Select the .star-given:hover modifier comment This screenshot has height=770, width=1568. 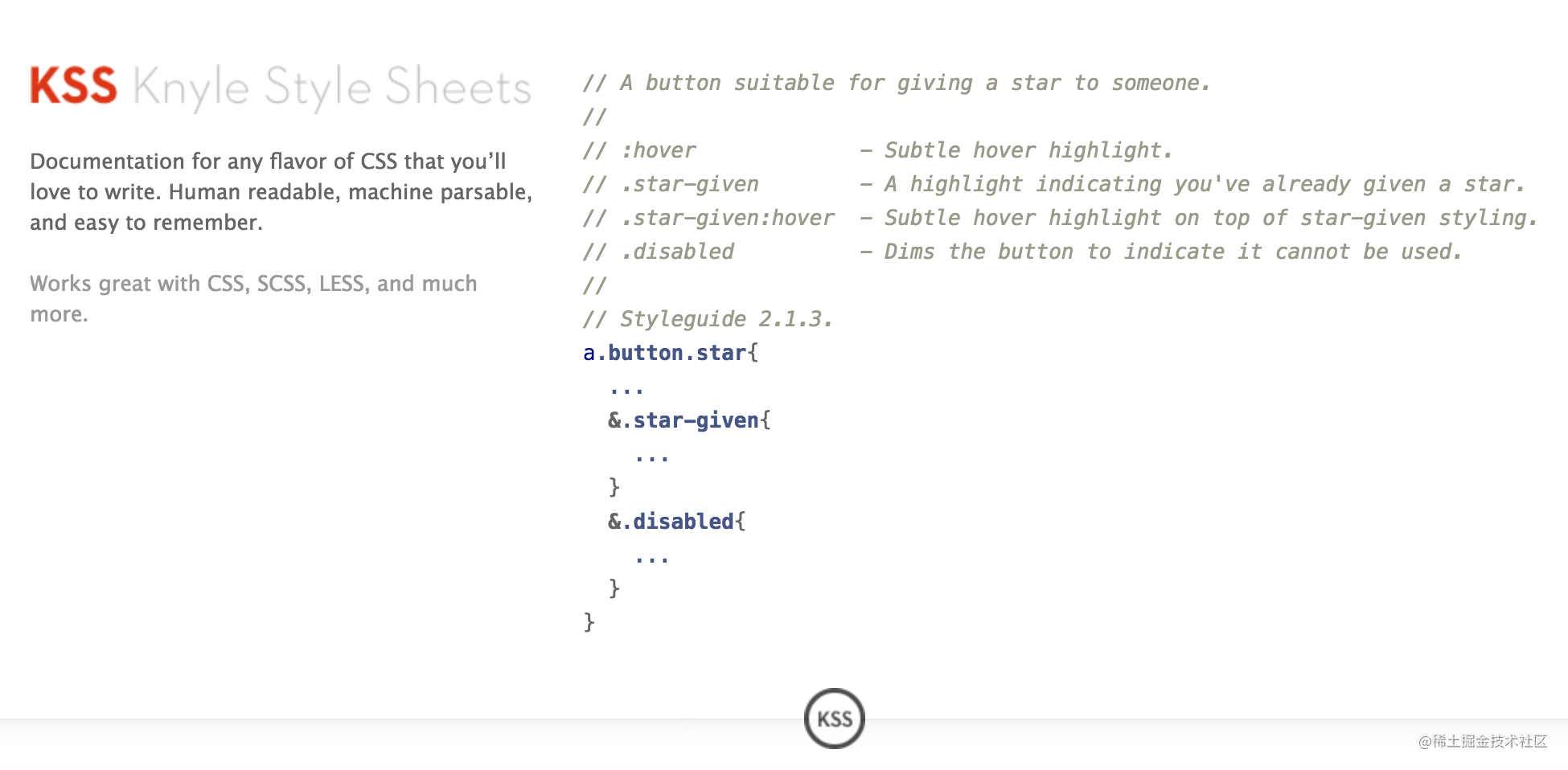point(728,218)
